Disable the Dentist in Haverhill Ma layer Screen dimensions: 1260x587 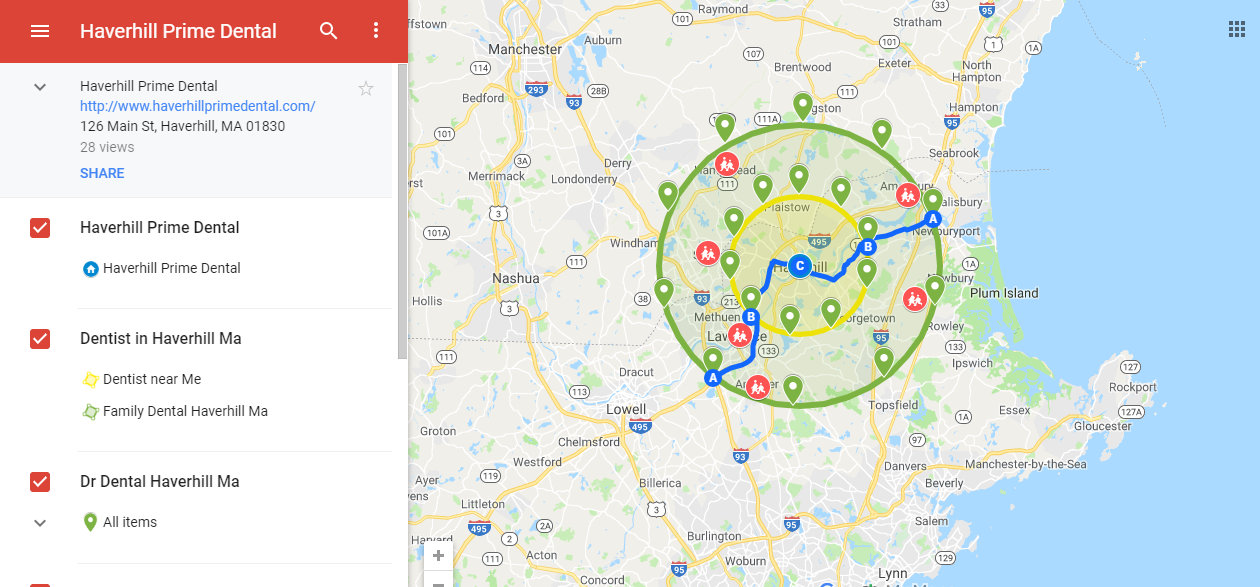click(39, 339)
